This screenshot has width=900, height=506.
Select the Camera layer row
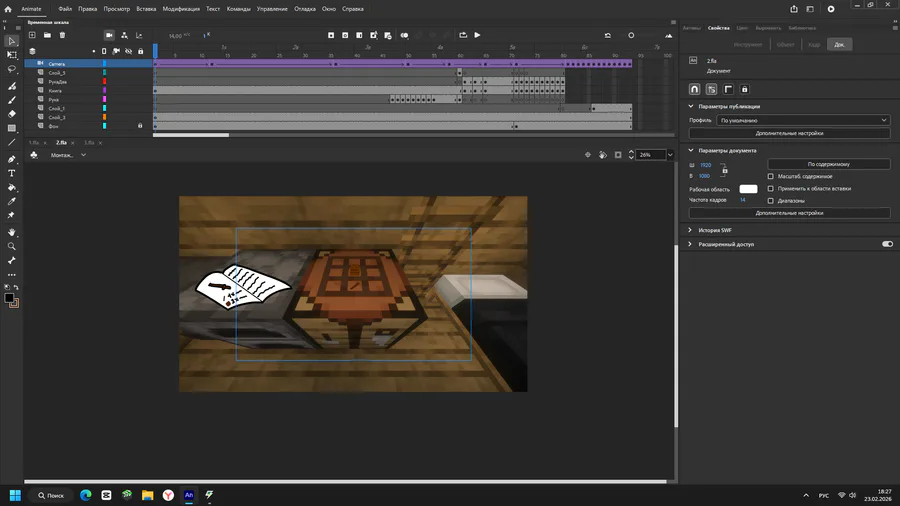(x=88, y=64)
